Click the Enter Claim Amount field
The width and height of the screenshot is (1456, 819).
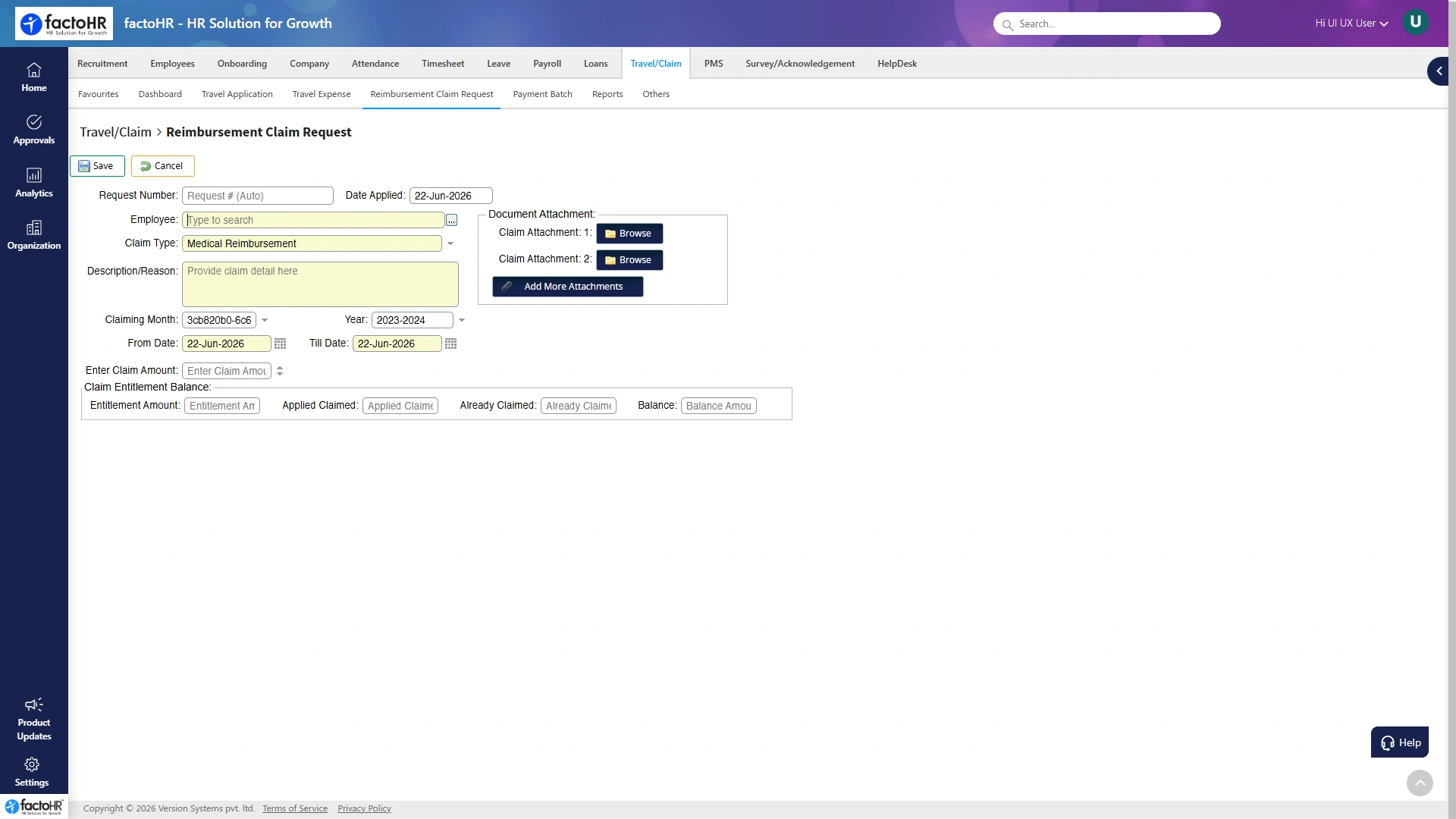point(227,371)
